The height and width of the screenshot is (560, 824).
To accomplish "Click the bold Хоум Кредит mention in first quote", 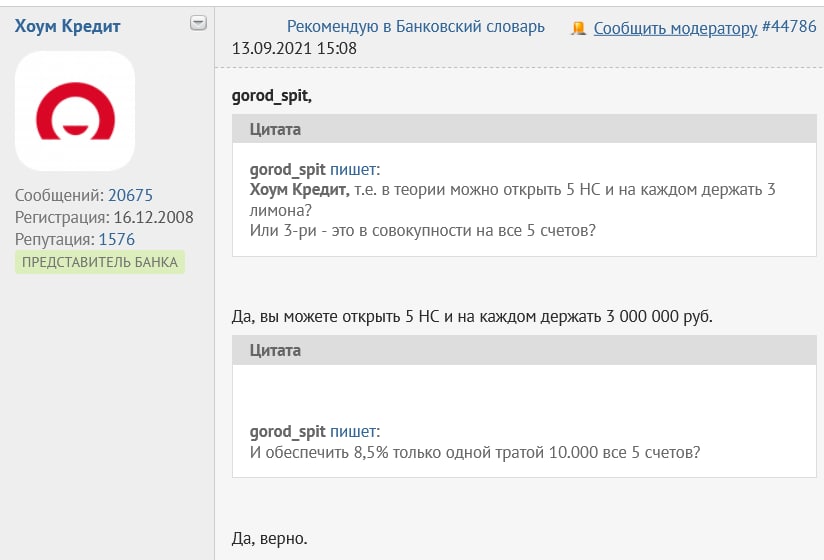I will (x=300, y=190).
